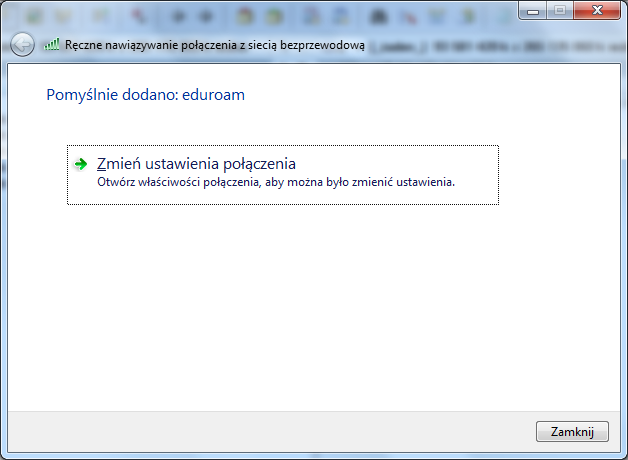The width and height of the screenshot is (628, 460).
Task: Click the back arrow button in wizard header
Action: [x=22, y=45]
